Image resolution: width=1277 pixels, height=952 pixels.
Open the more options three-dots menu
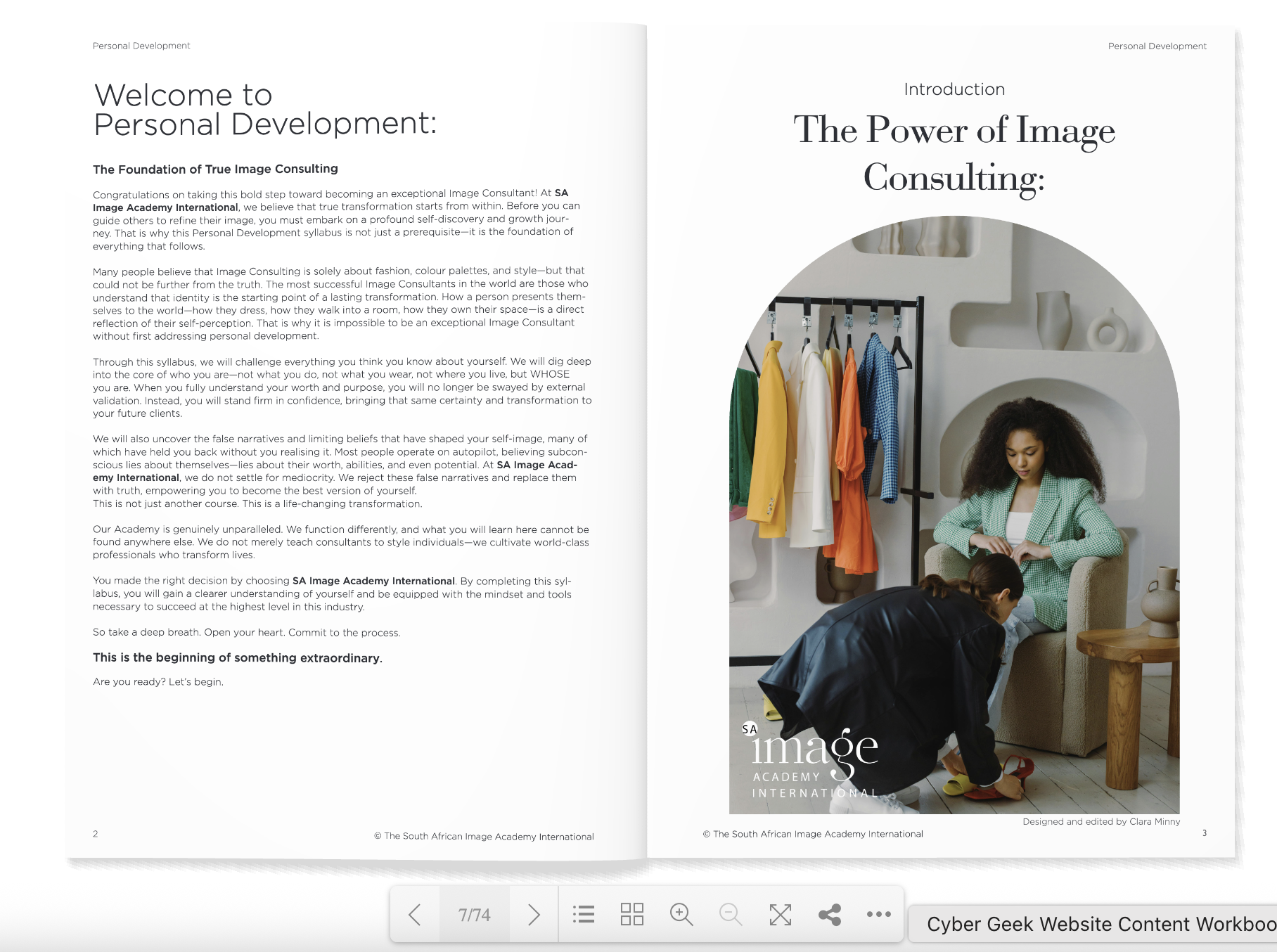point(879,914)
